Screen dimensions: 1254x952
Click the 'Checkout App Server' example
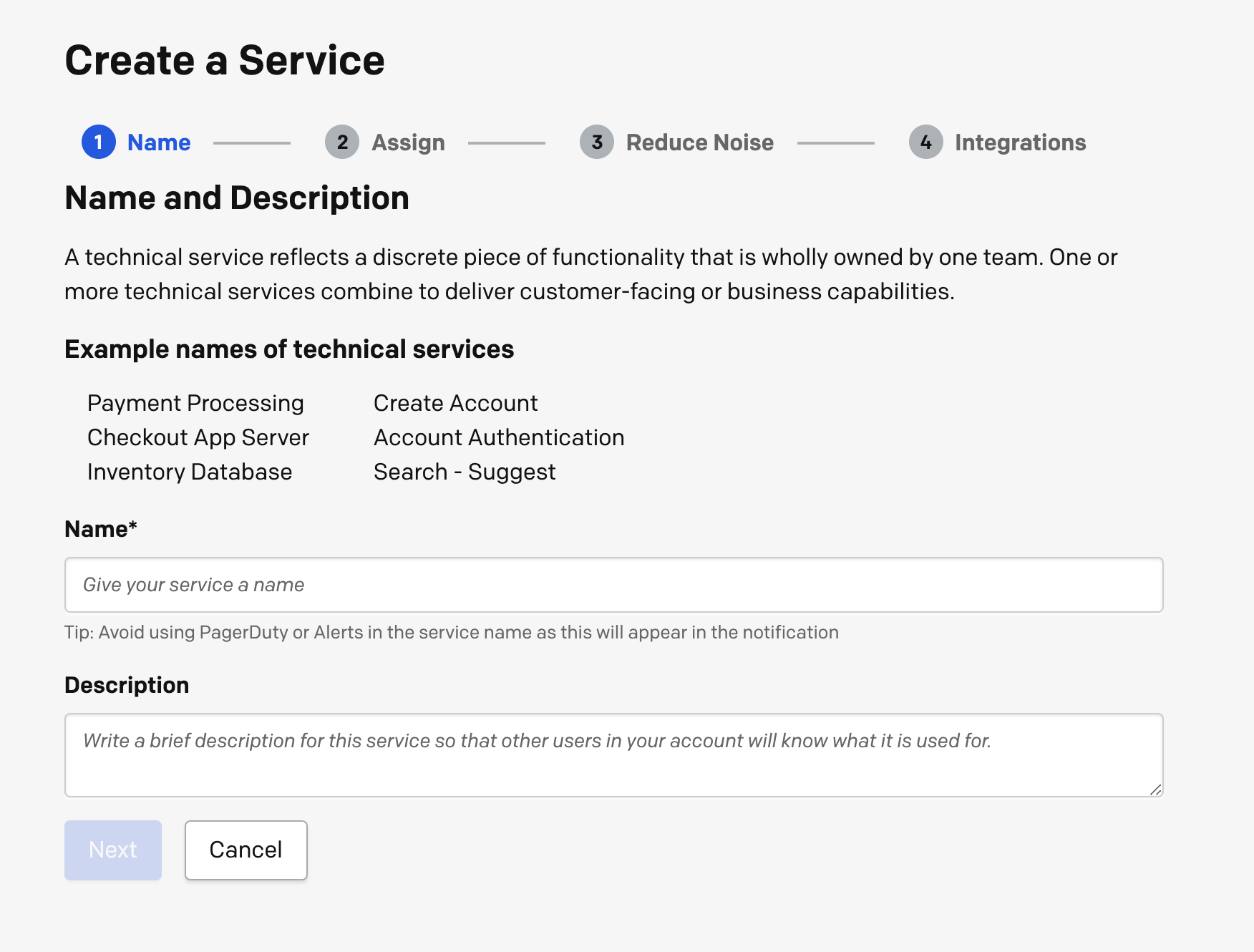(x=198, y=437)
